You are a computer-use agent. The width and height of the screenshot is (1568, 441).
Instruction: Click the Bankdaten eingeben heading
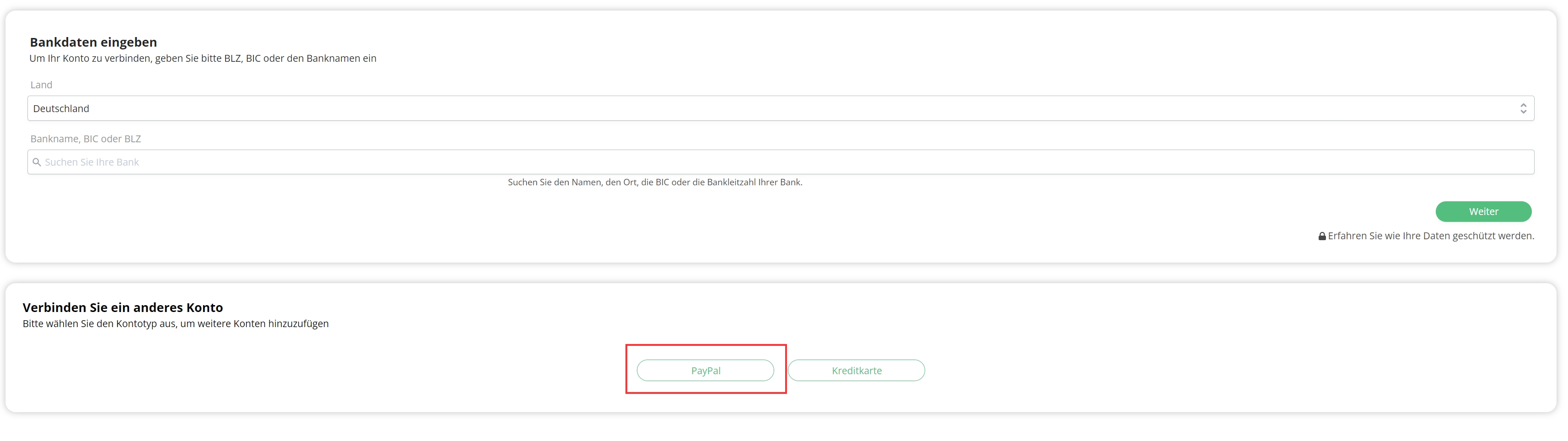click(x=93, y=42)
